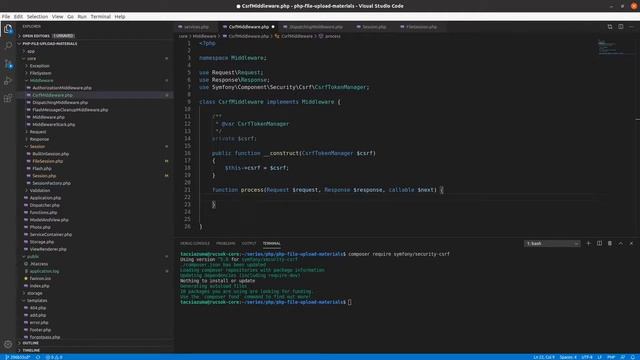Maximize the terminal panel with the up chevron
The image size is (640, 360).
(620, 243)
